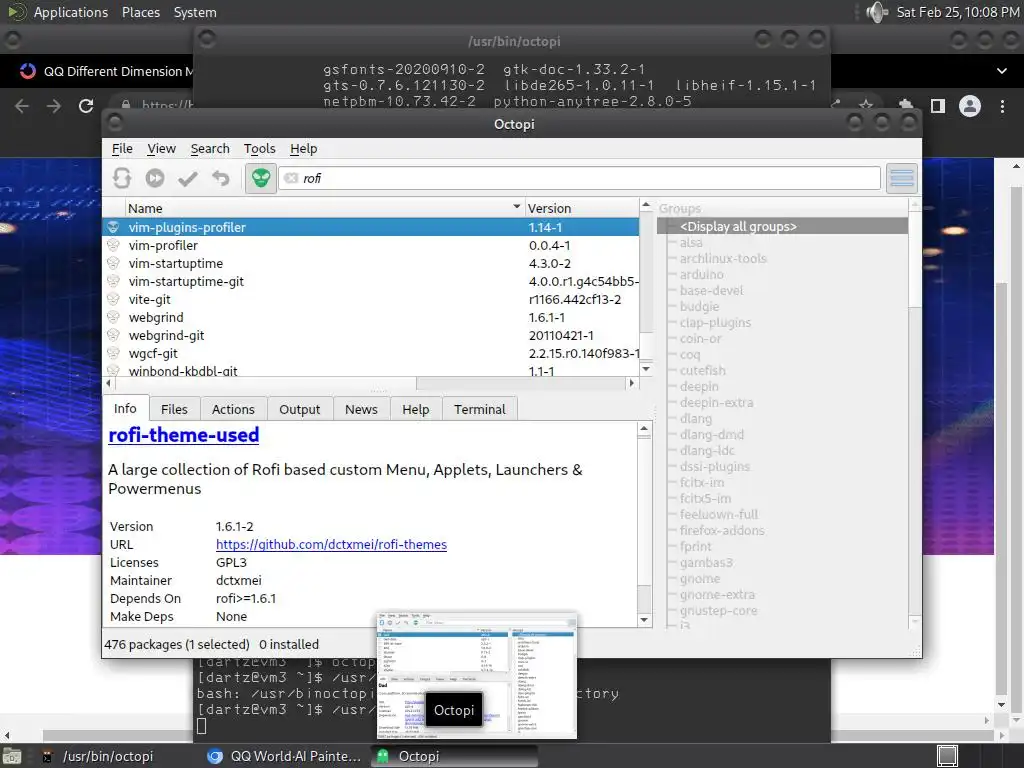Click the volume speaker icon in panel
Screen dimensions: 1024x768
pyautogui.click(x=877, y=12)
